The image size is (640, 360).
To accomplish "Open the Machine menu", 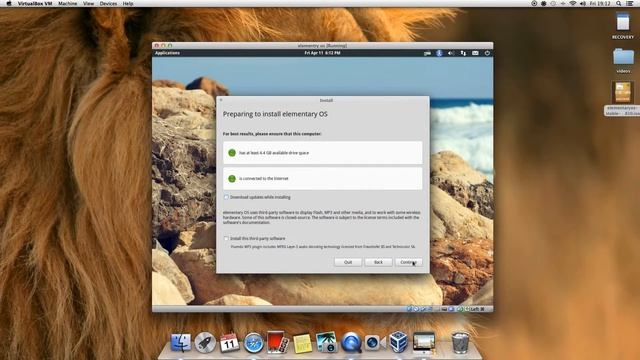I will point(68,3).
